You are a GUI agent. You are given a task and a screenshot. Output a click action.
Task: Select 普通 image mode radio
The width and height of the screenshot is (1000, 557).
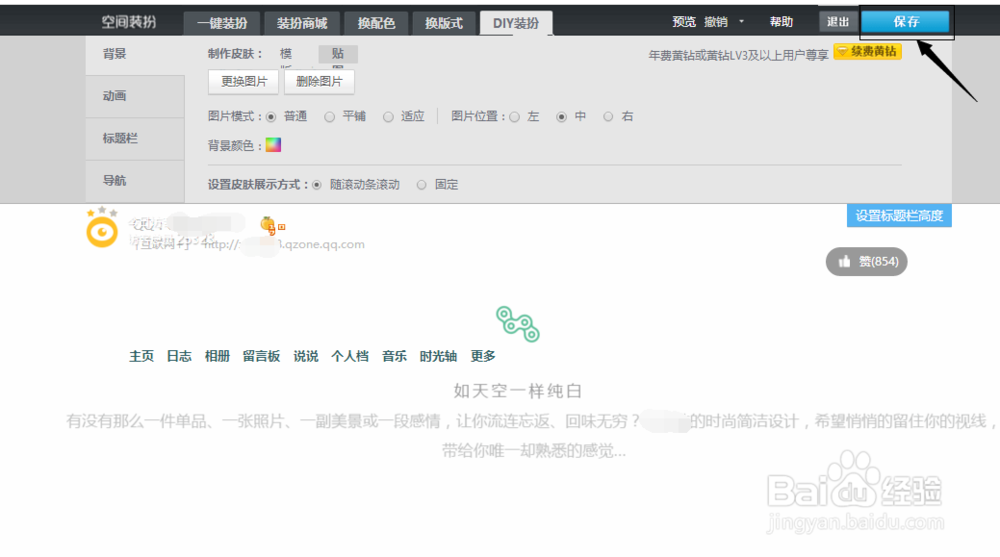271,117
